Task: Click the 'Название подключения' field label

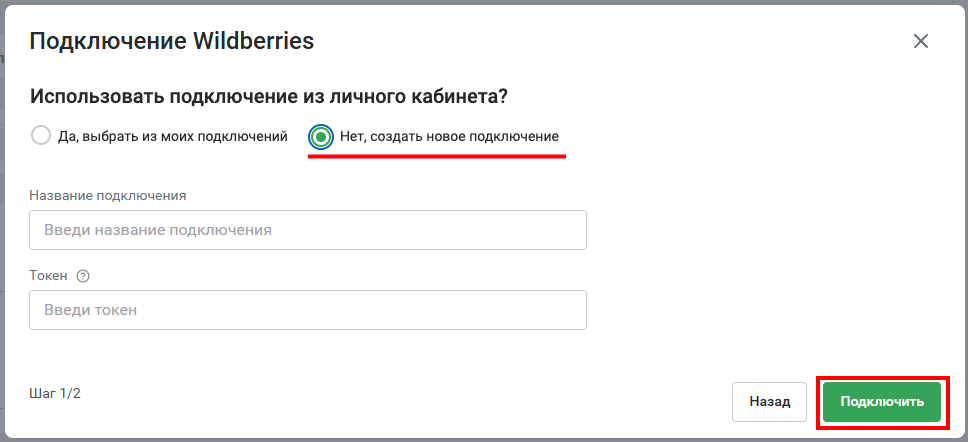Action: 107,196
